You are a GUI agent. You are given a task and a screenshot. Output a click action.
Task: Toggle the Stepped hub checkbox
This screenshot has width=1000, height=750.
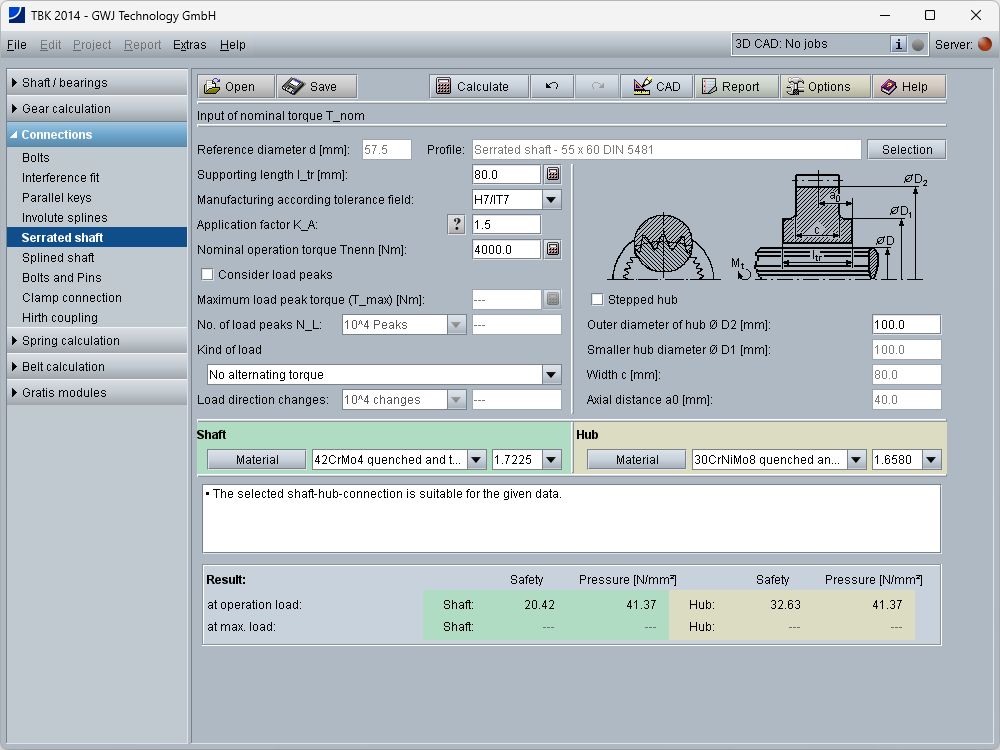[597, 299]
